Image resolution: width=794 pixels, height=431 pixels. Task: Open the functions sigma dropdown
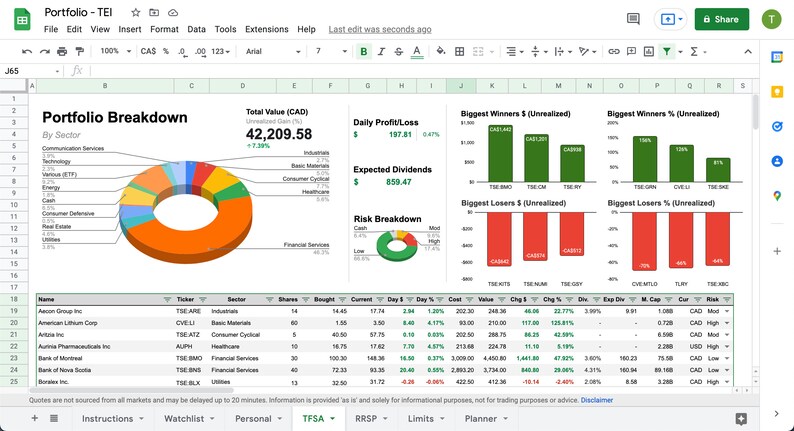pyautogui.click(x=698, y=51)
